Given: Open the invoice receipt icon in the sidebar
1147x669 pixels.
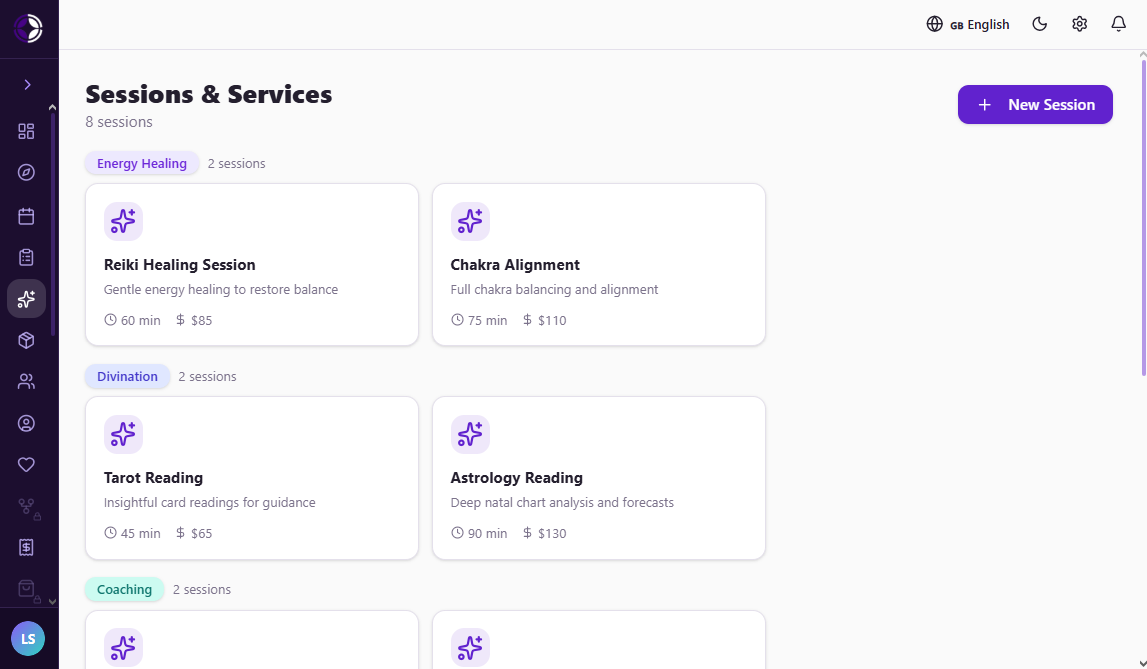Looking at the screenshot, I should click(26, 547).
